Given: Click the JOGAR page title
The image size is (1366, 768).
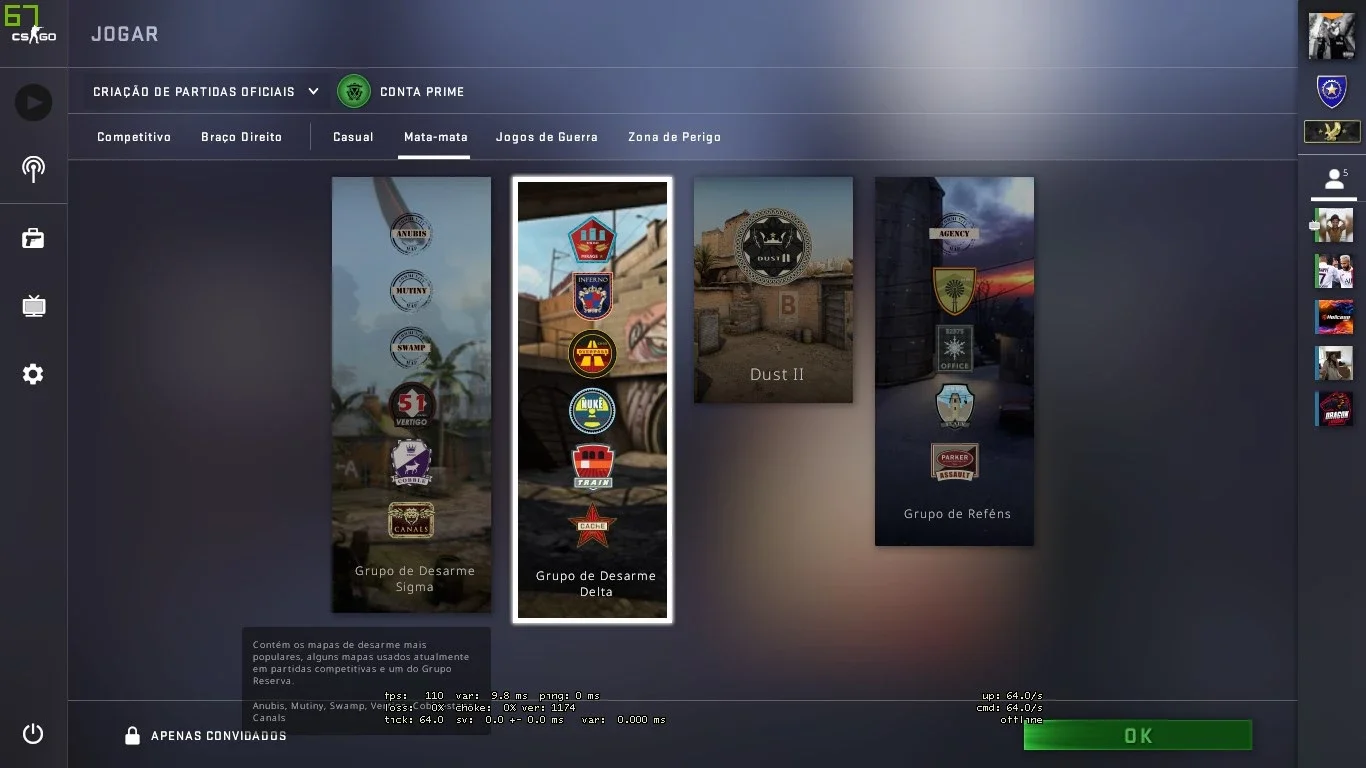Looking at the screenshot, I should point(125,34).
